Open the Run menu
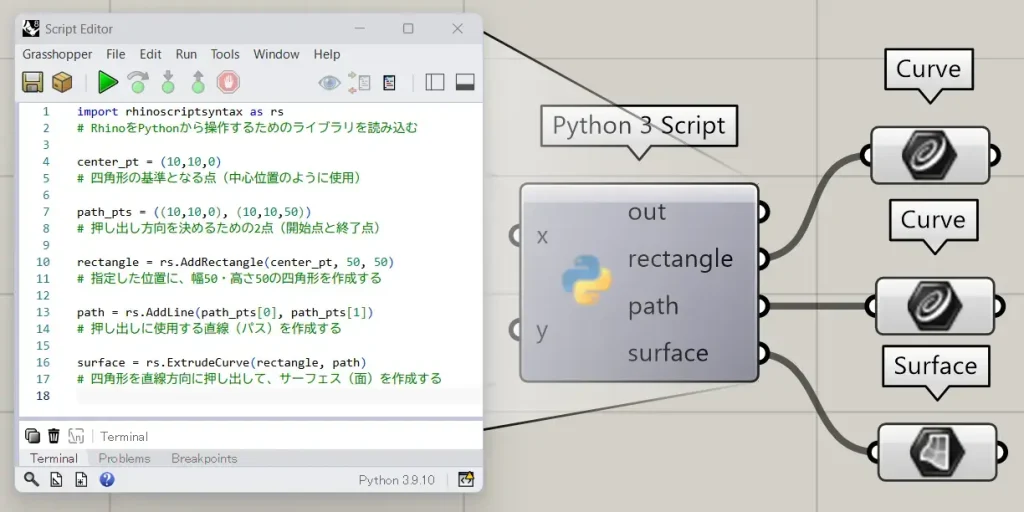Viewport: 1024px width, 512px height. [186, 54]
